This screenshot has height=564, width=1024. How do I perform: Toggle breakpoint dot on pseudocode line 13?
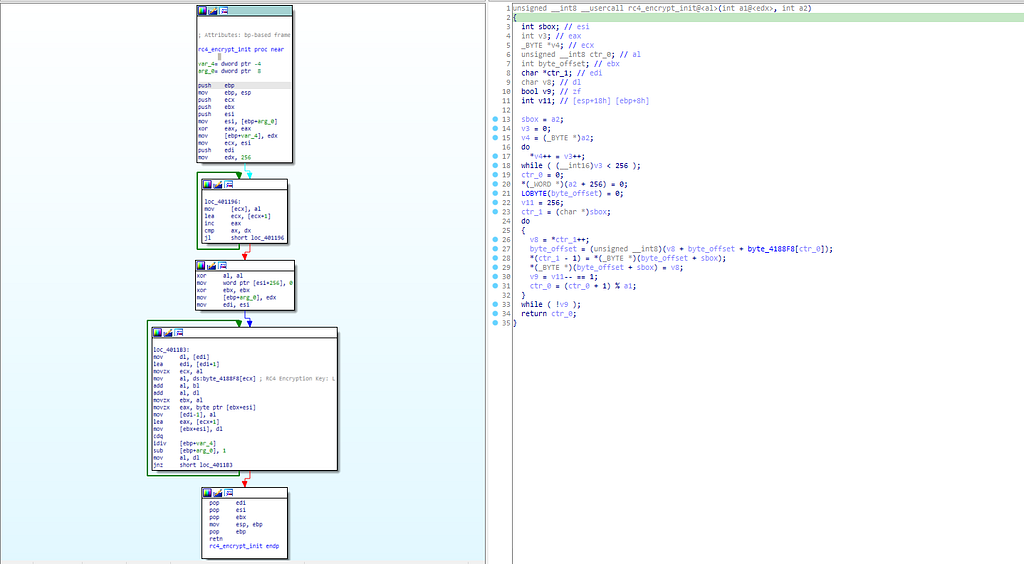pyautogui.click(x=495, y=119)
